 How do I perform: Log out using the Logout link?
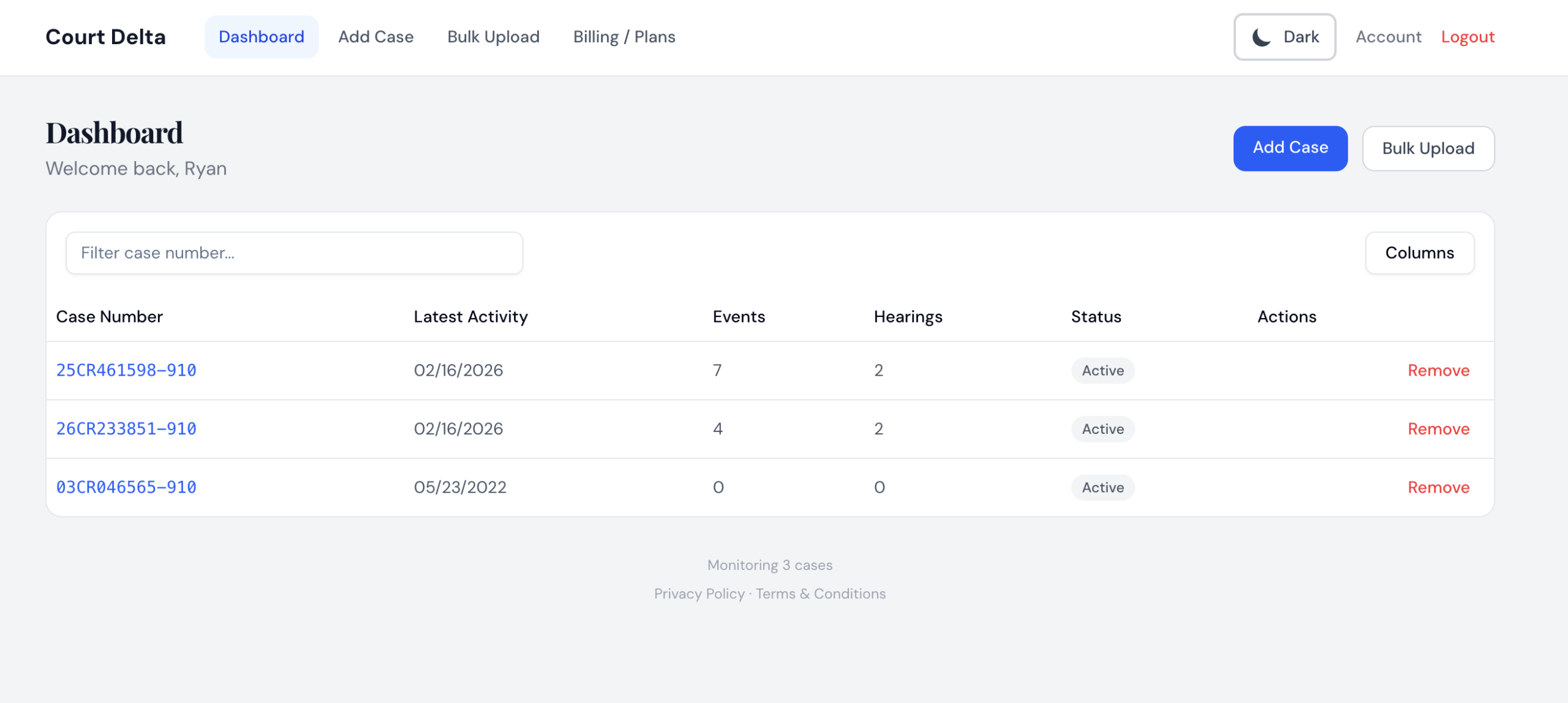[x=1468, y=37]
